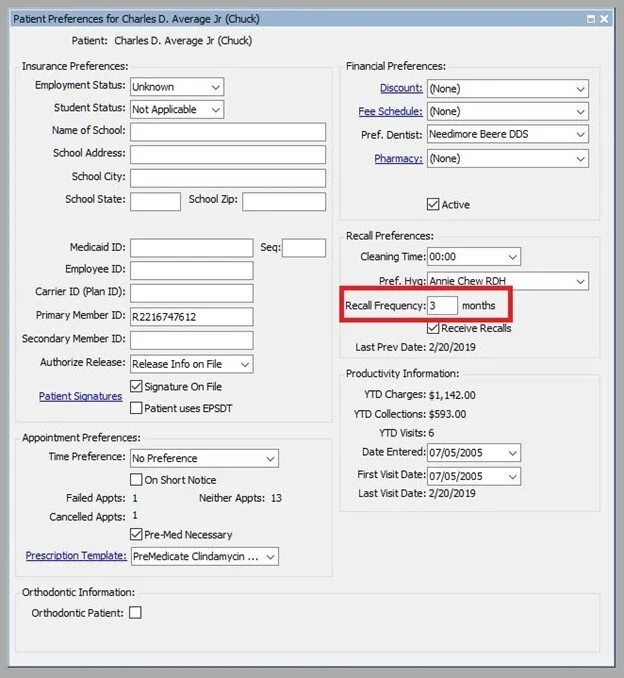This screenshot has width=624, height=678.
Task: Click the School Zip field
Action: coord(284,201)
